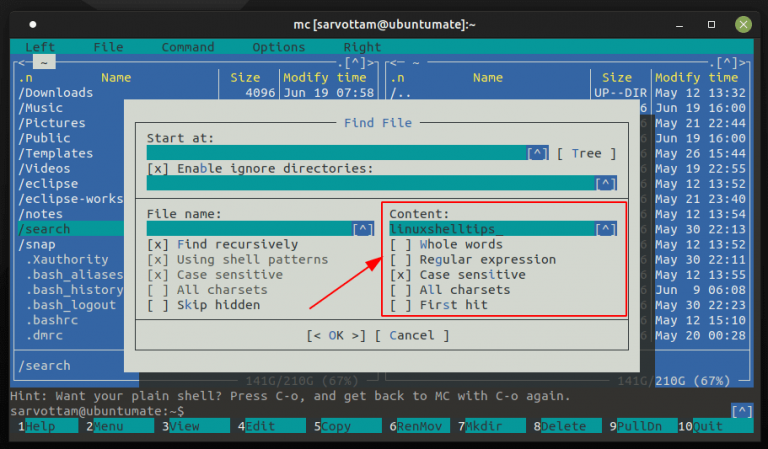Select /Videos directory in left panel
This screenshot has height=449, width=768.
point(44,168)
